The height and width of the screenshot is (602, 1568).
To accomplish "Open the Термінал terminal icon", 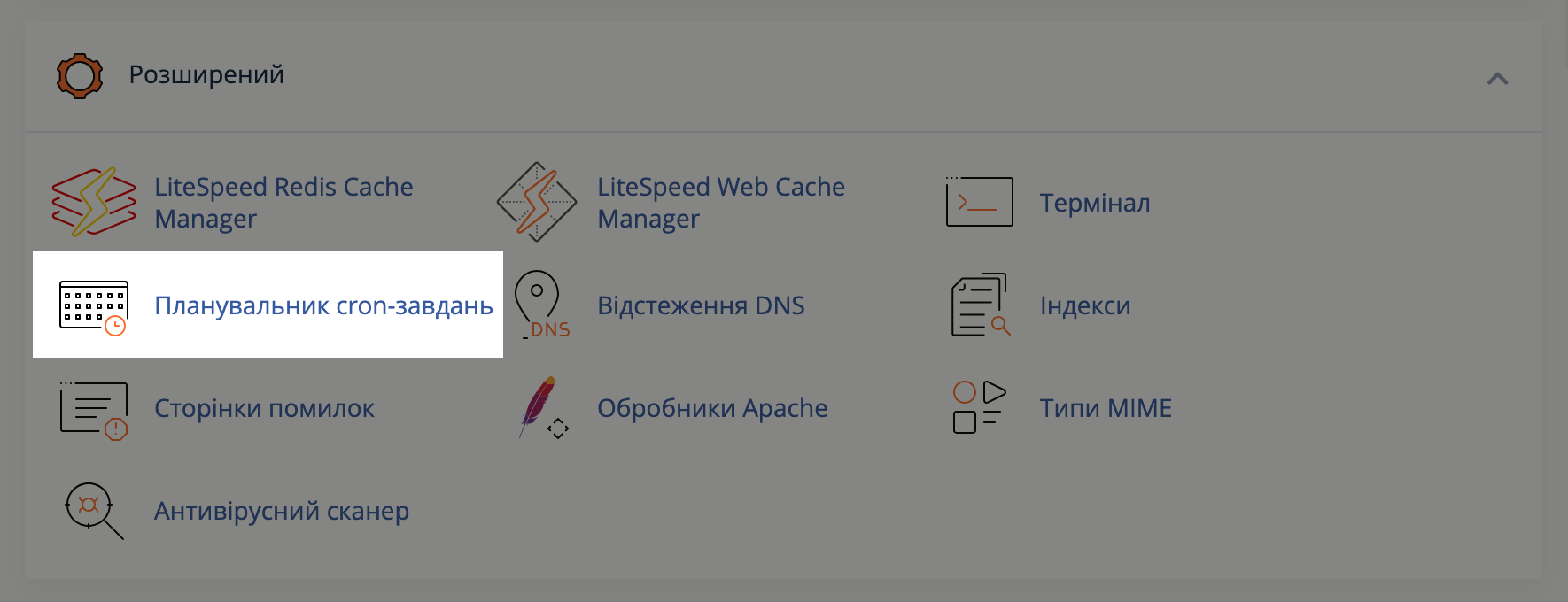I will (979, 202).
